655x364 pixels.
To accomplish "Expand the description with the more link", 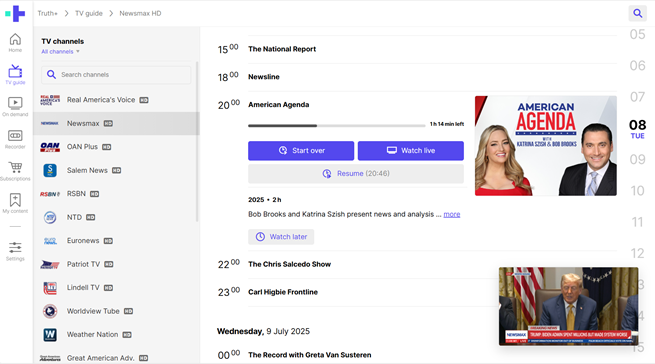I will click(x=452, y=214).
